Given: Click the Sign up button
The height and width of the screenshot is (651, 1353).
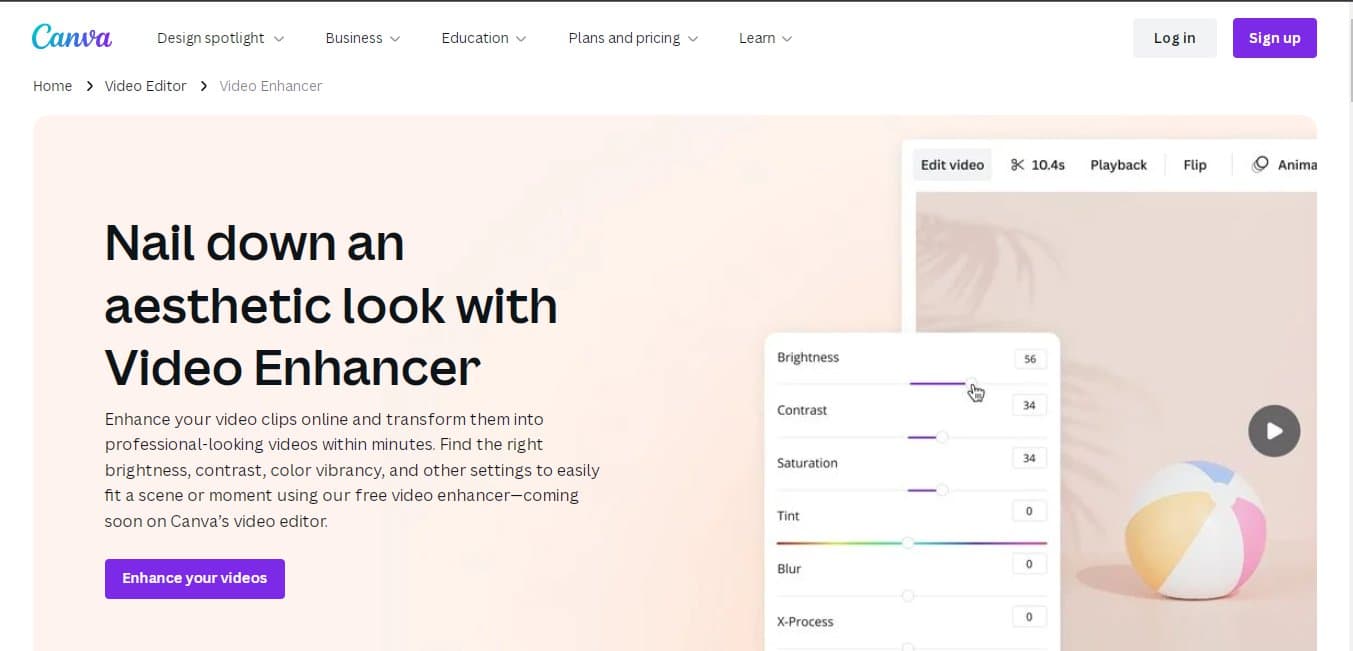Looking at the screenshot, I should [x=1274, y=38].
